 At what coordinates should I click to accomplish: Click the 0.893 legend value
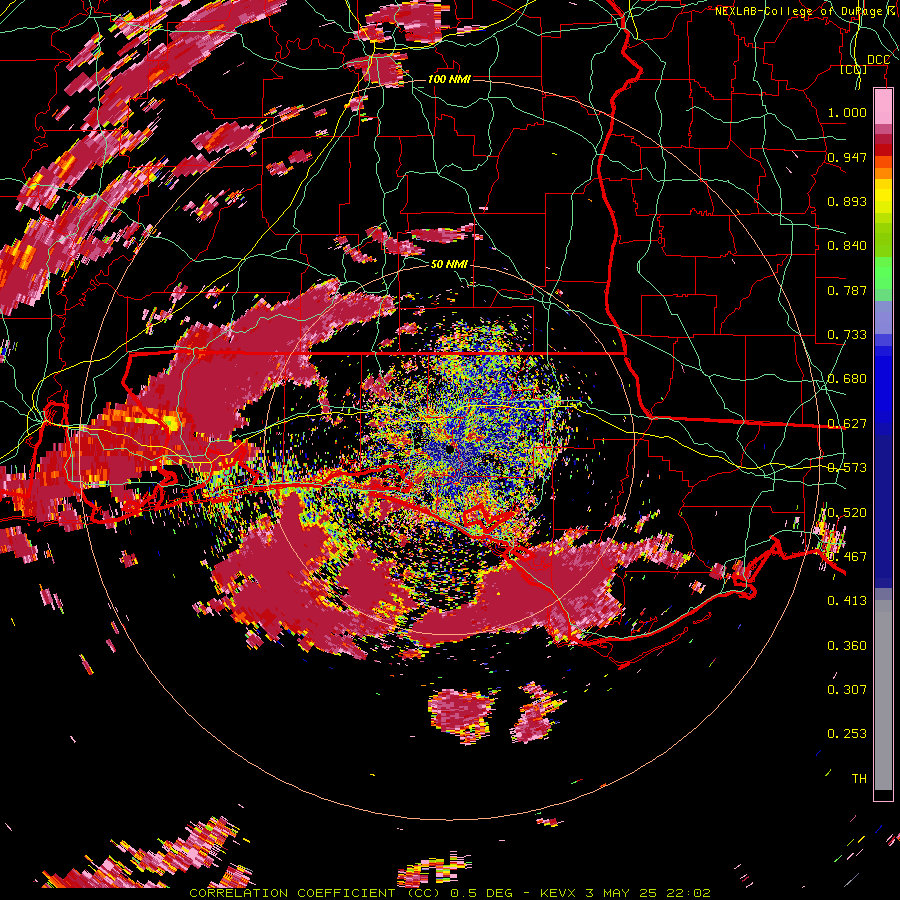pos(847,201)
